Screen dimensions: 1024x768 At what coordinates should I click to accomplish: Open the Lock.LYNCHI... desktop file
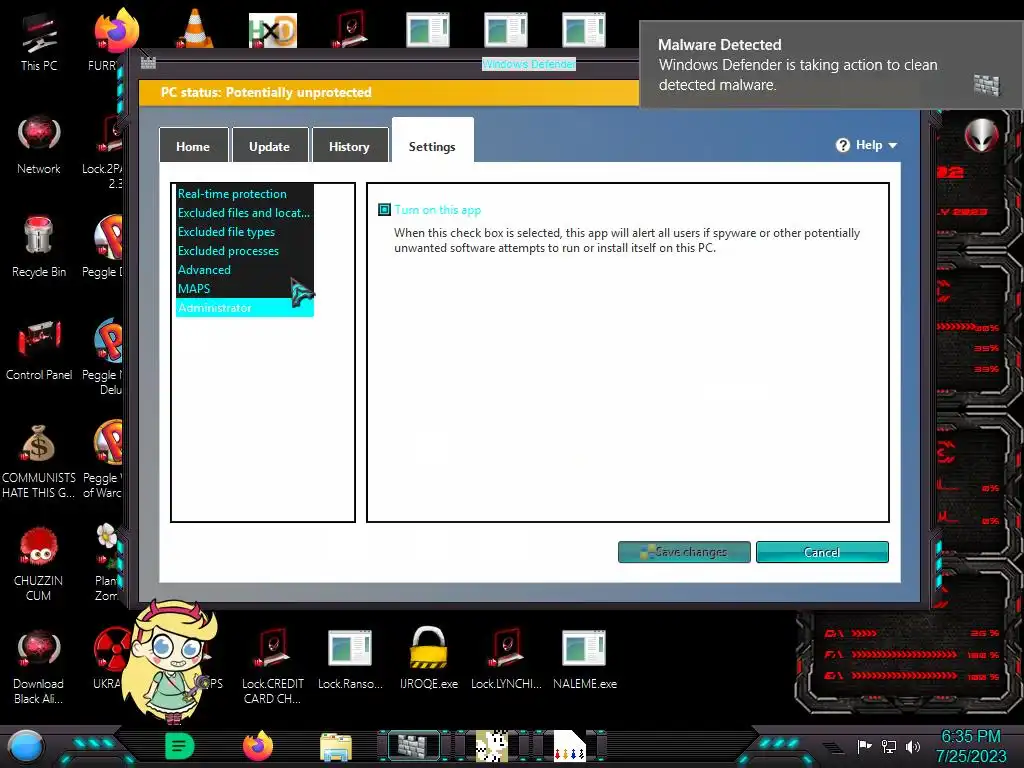(x=506, y=660)
